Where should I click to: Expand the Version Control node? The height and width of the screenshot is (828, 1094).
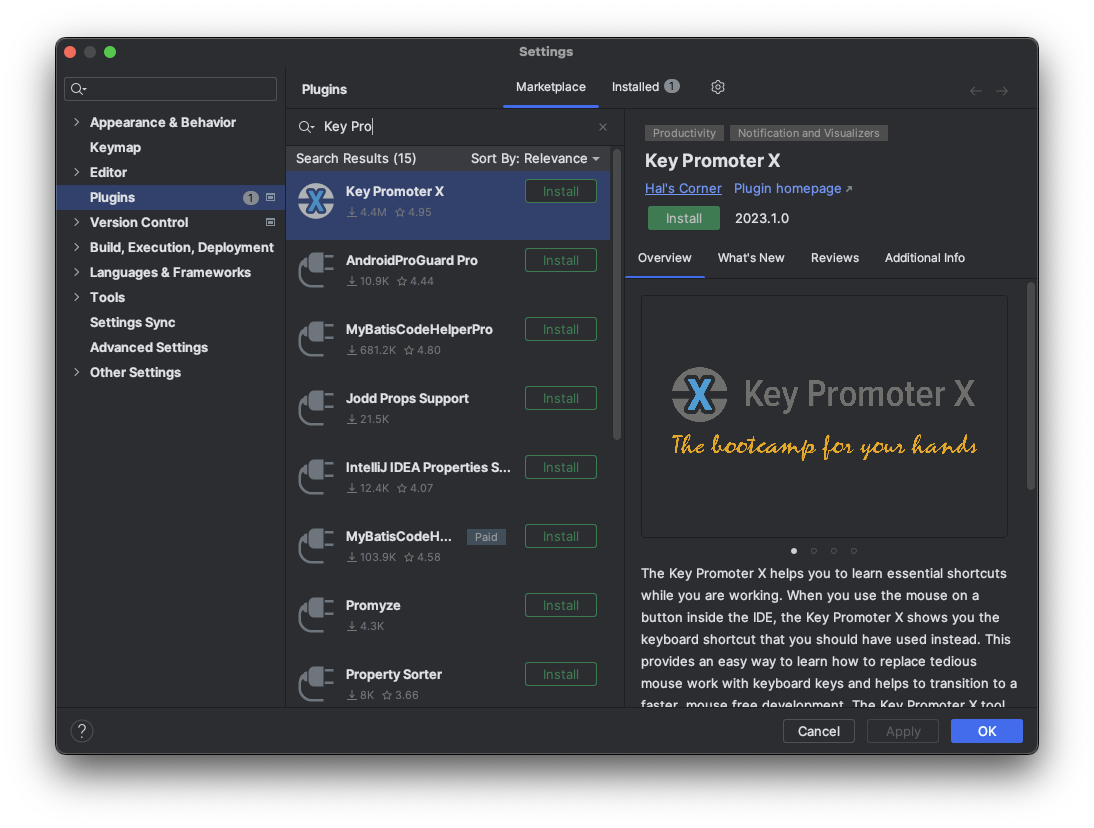point(77,223)
